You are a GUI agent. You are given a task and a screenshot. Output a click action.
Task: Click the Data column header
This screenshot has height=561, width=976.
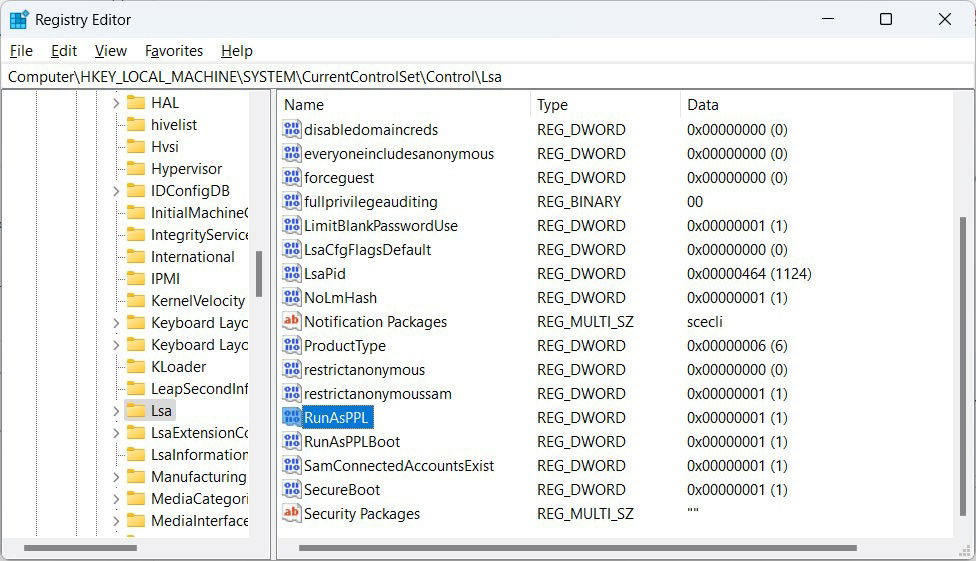pos(816,105)
